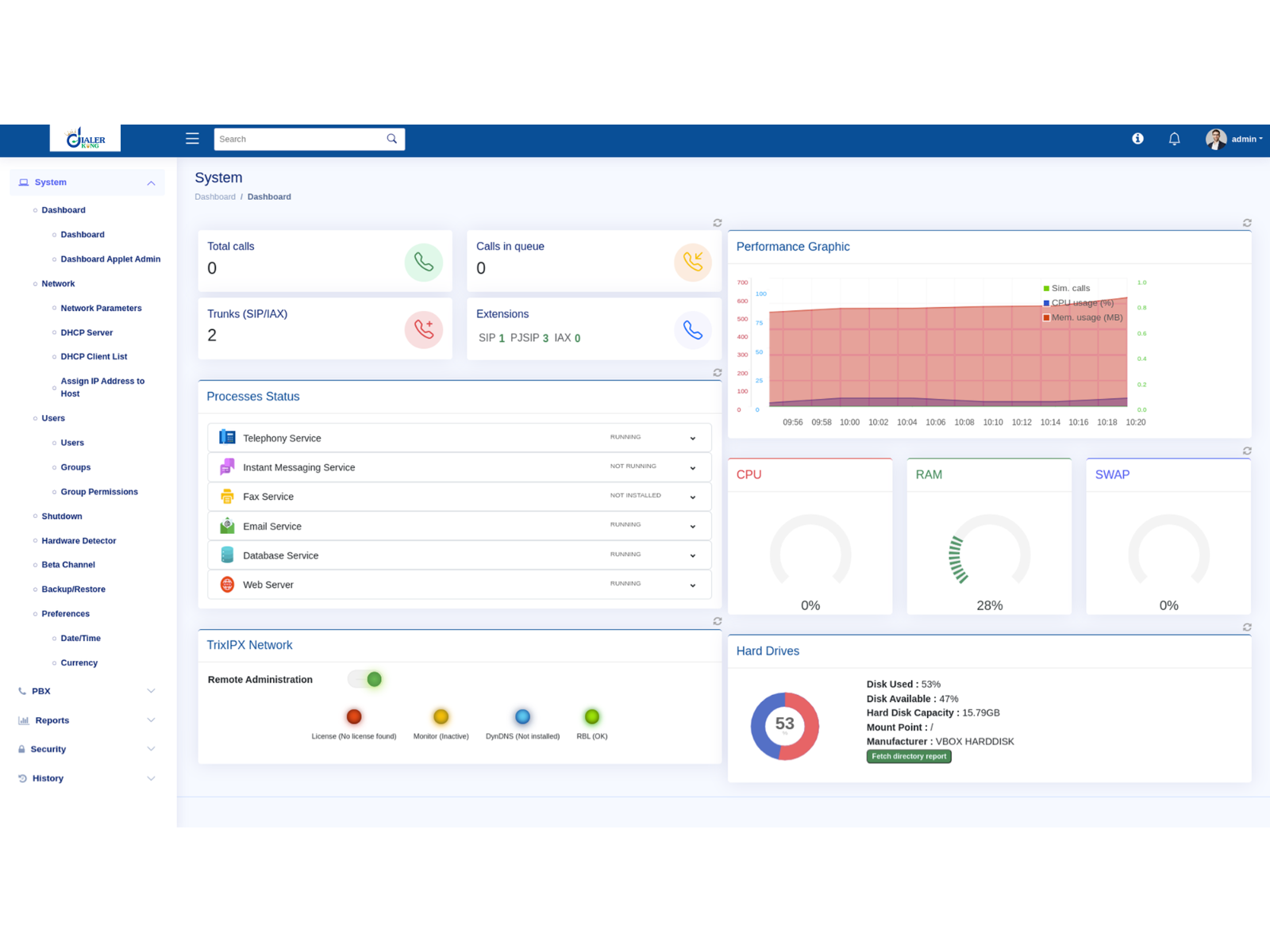Click the info icon in the top bar

click(x=1137, y=138)
